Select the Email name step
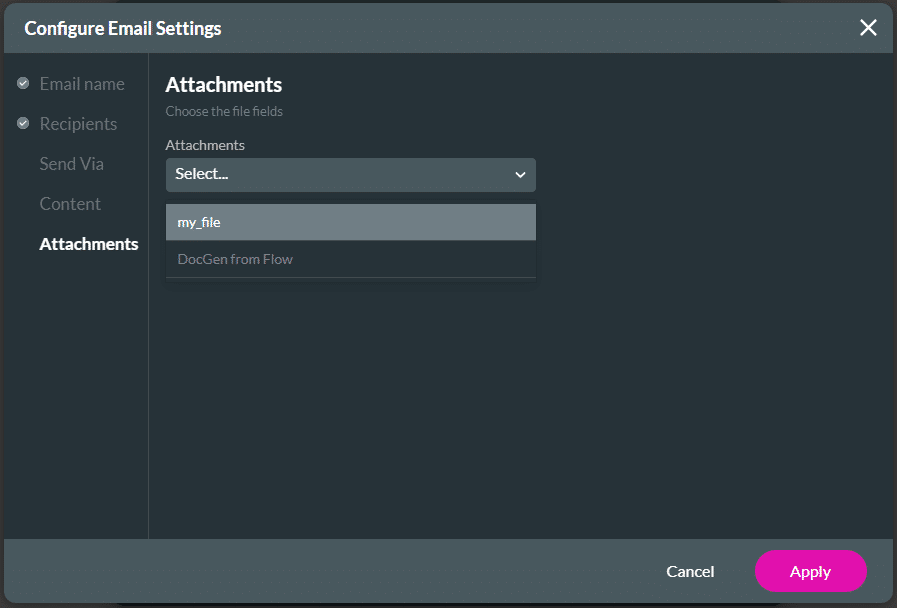 pyautogui.click(x=82, y=83)
